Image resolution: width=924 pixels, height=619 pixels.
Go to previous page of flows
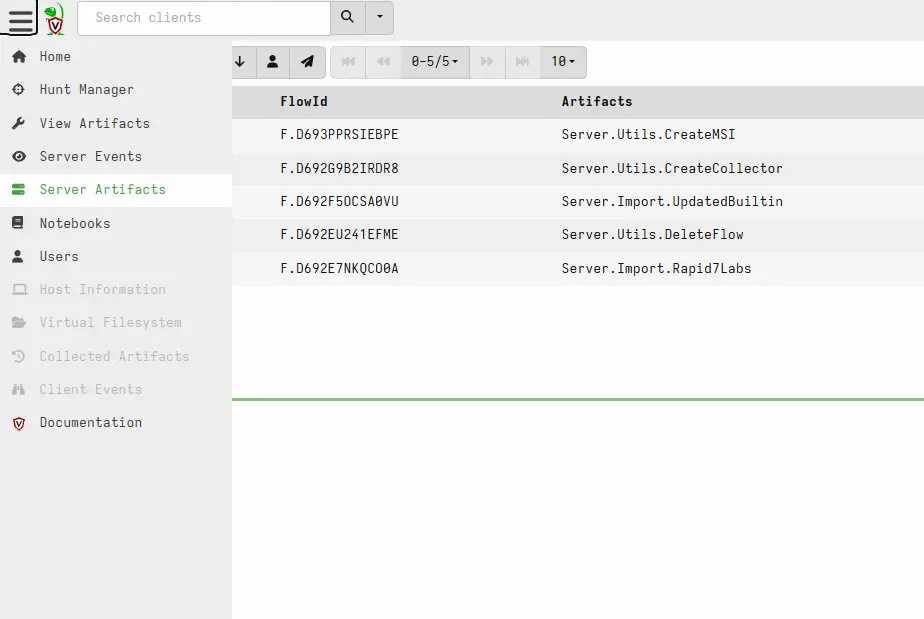tap(384, 62)
